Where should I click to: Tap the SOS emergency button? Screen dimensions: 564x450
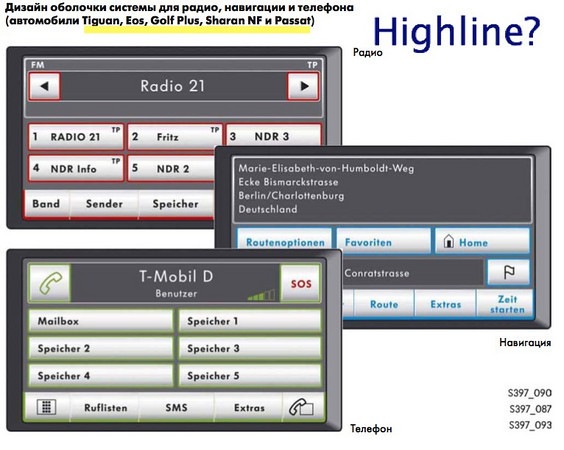(301, 283)
